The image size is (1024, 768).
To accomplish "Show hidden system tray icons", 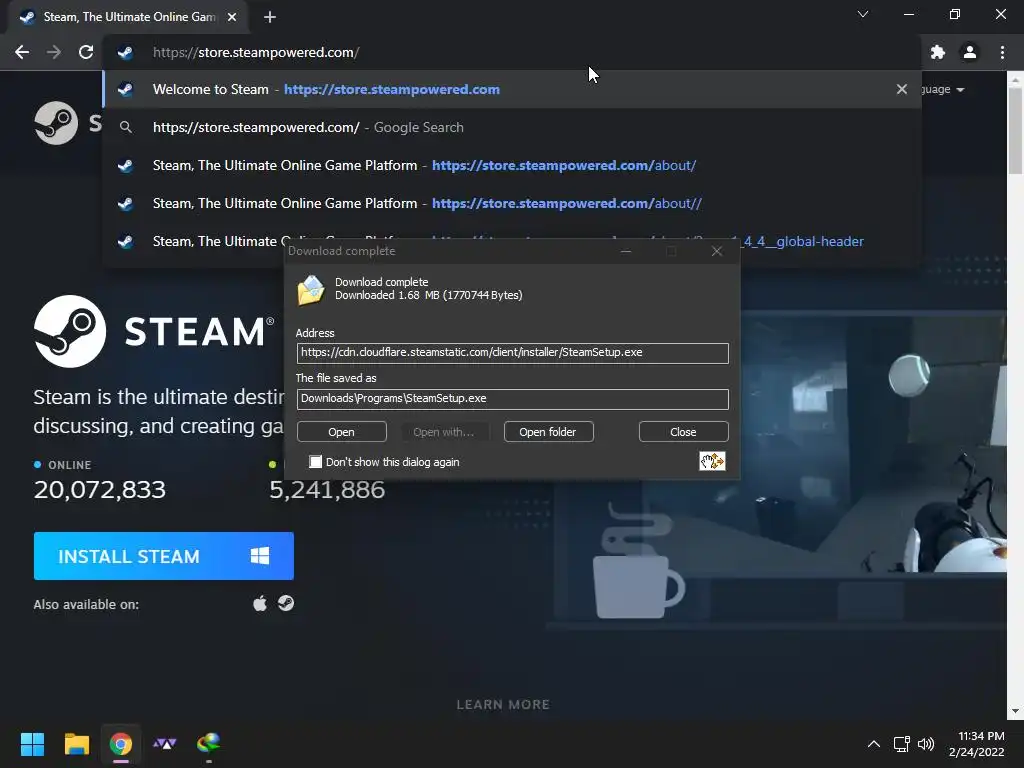I will pyautogui.click(x=874, y=744).
